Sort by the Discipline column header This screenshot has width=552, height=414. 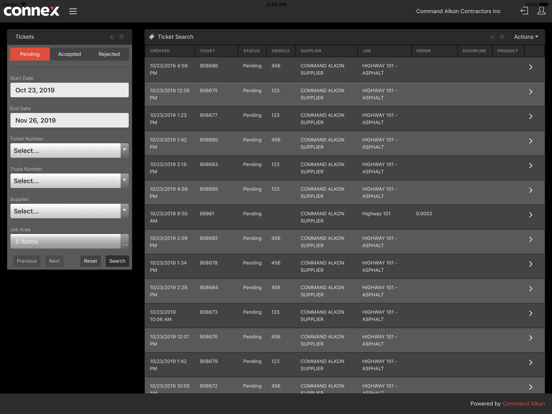pos(475,51)
